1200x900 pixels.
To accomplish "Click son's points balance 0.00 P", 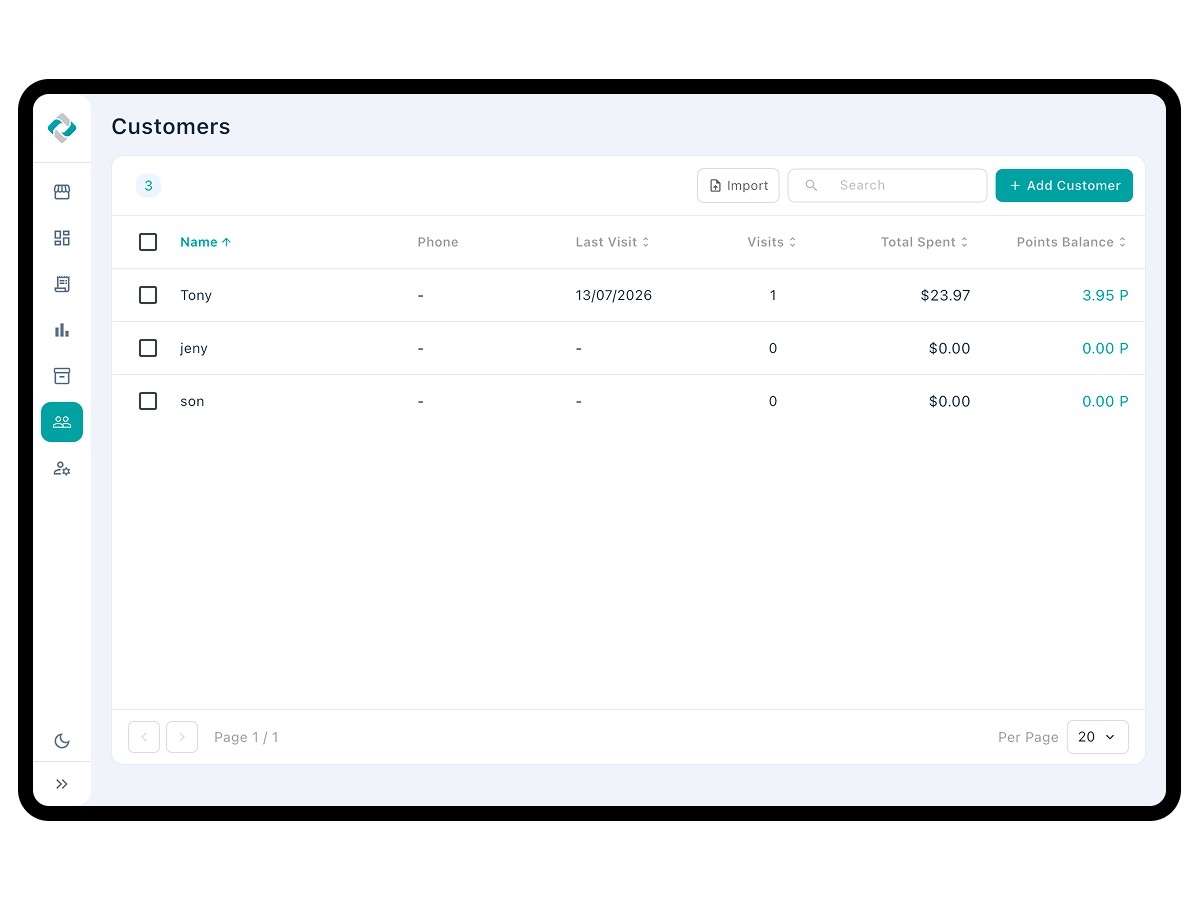I will (1105, 401).
